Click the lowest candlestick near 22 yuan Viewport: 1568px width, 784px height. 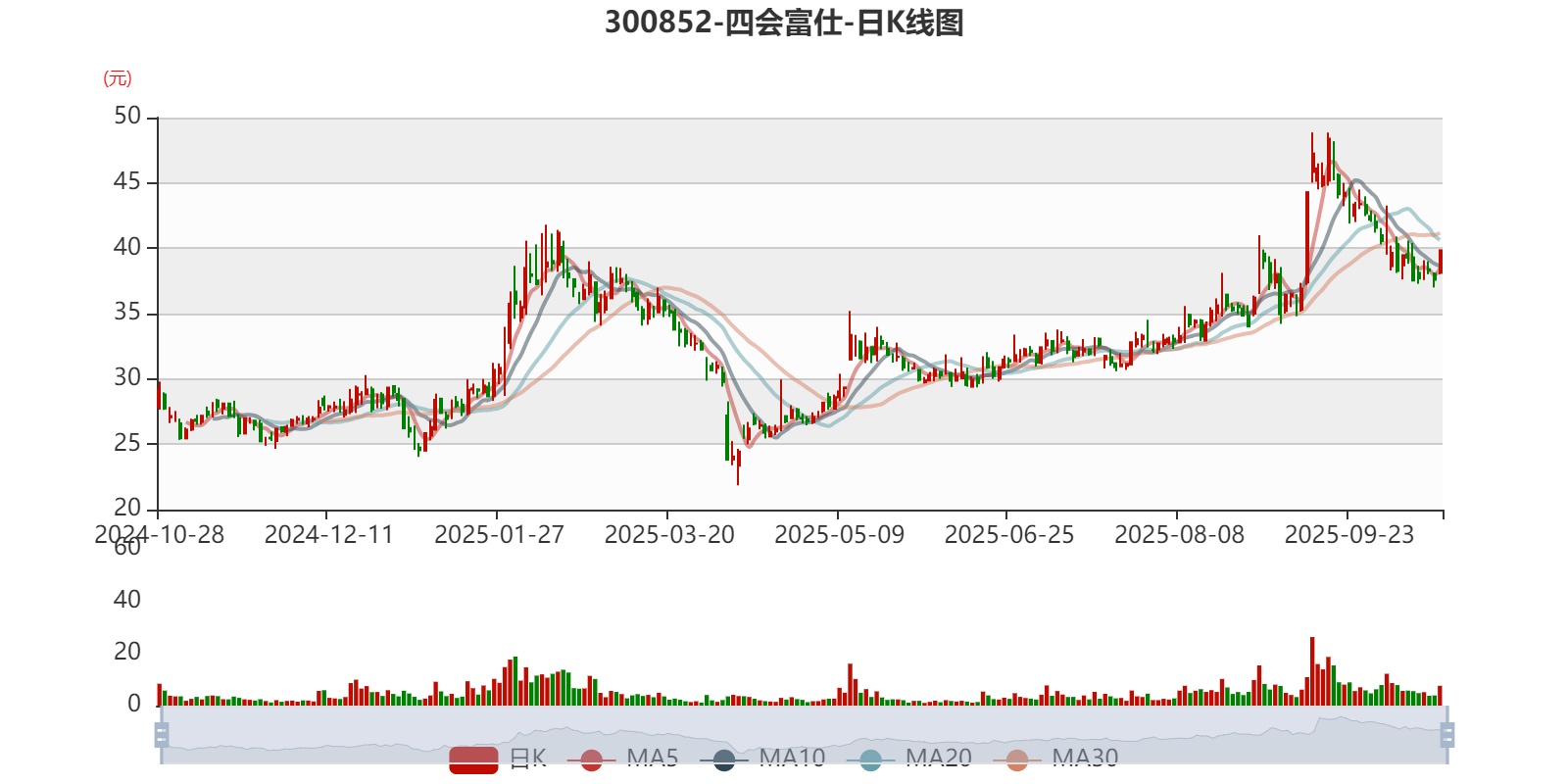(x=738, y=465)
